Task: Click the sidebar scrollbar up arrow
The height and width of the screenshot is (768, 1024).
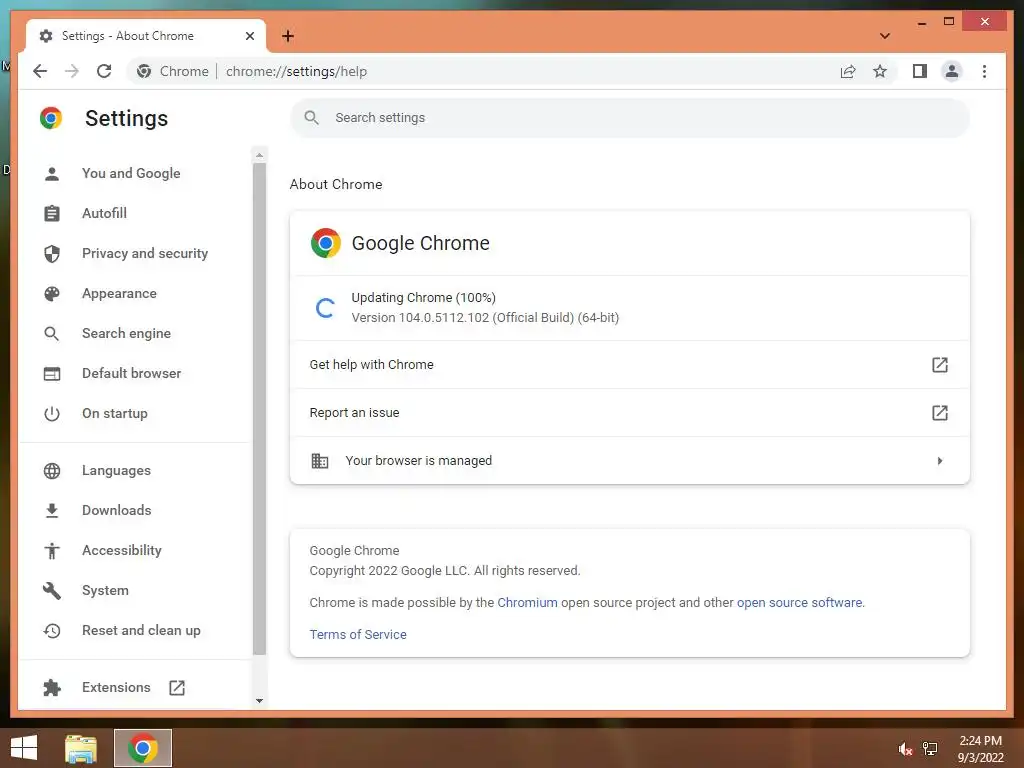Action: pyautogui.click(x=259, y=155)
